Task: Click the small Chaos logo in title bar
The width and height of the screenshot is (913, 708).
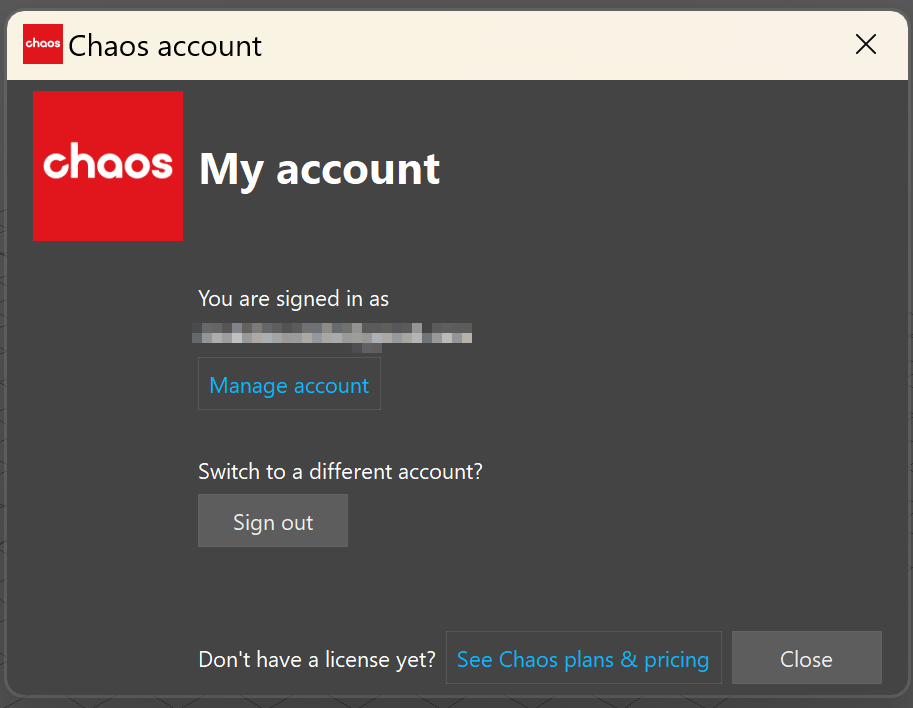Action: (x=43, y=44)
